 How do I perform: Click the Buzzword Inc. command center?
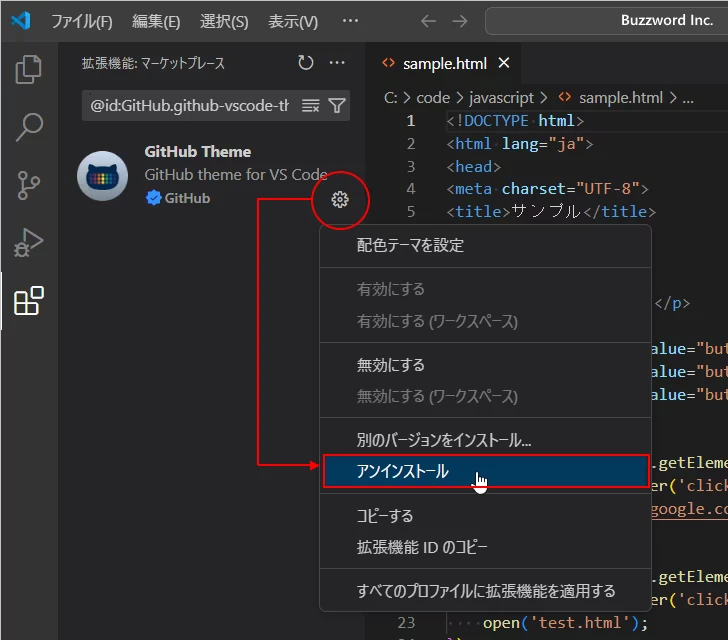[x=606, y=20]
